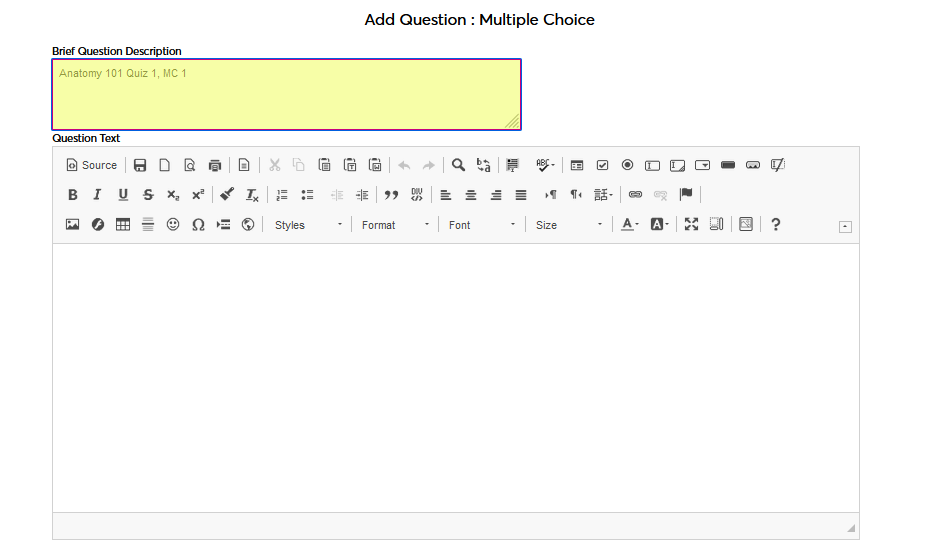
Task: Open the About CKEditor question mark button
Action: 775,225
